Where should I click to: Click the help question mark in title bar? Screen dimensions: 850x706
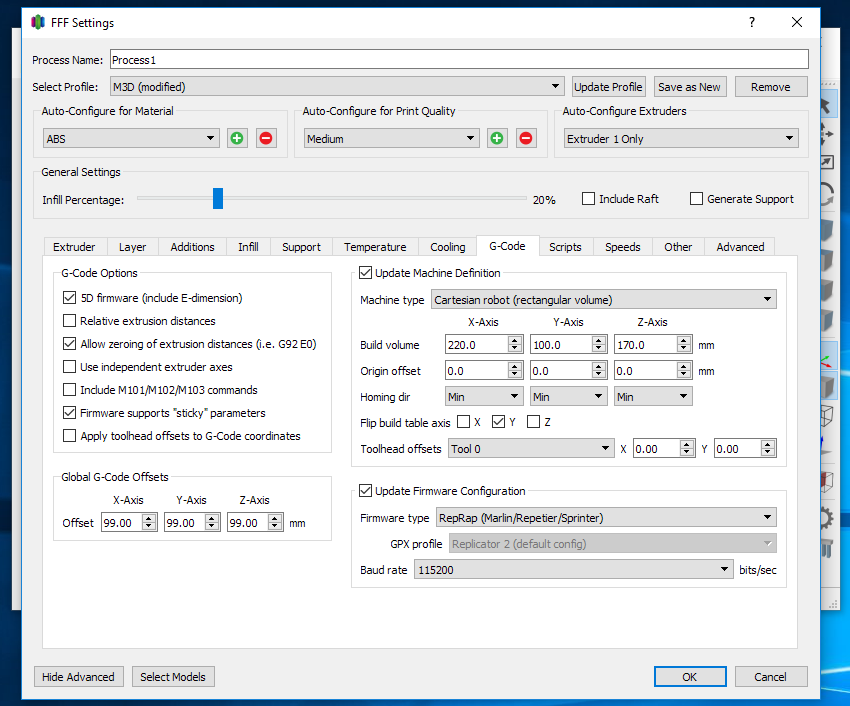coord(752,22)
